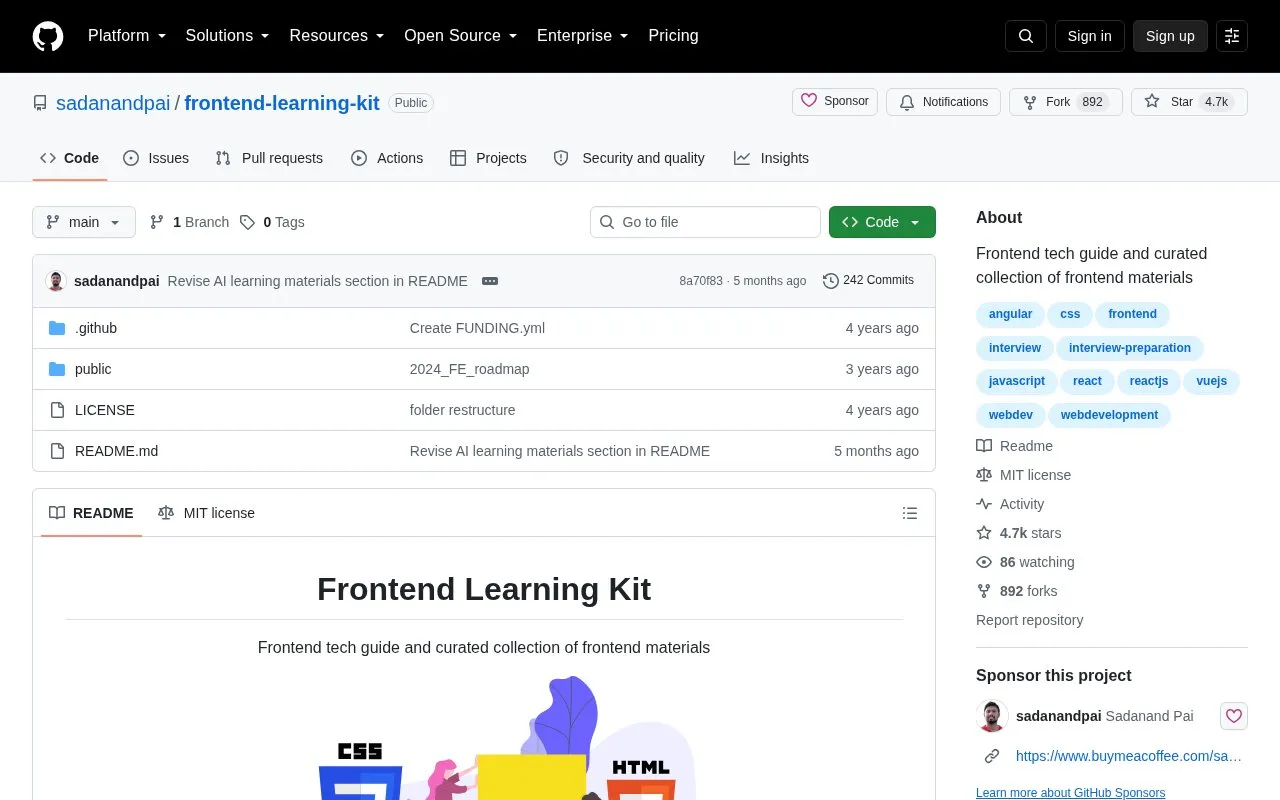
Task: Open the main branch selector dropdown
Action: [84, 222]
